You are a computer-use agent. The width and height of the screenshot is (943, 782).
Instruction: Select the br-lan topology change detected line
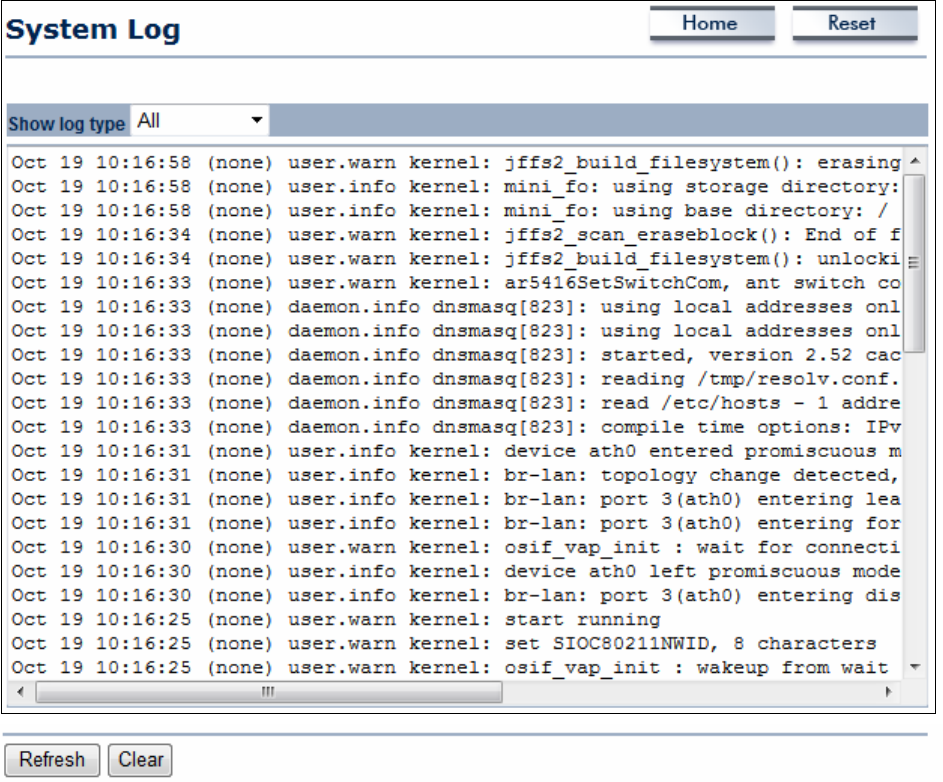point(456,475)
